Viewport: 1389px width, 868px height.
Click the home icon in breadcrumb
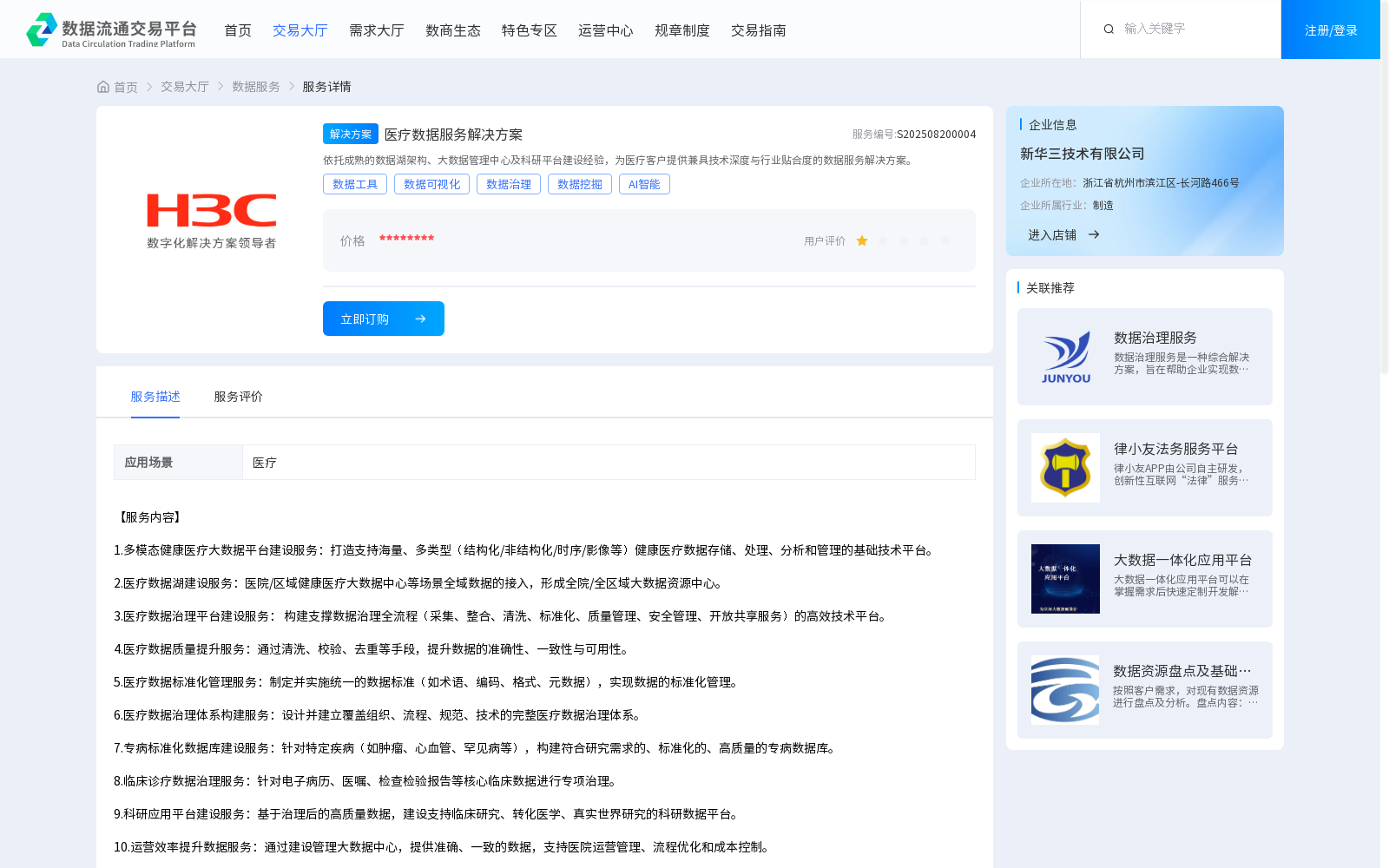(x=103, y=87)
